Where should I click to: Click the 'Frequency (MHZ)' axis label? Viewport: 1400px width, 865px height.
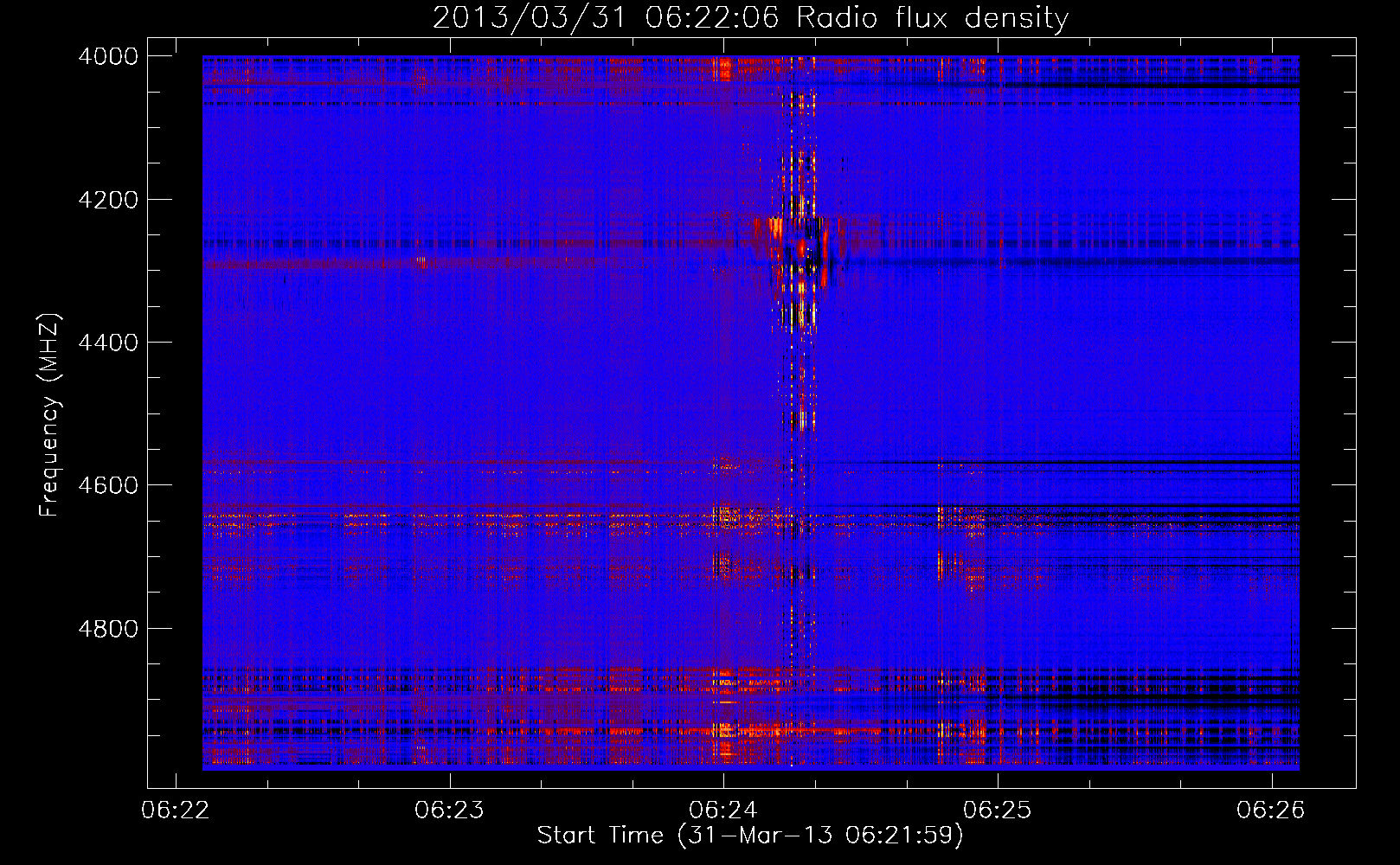49,415
